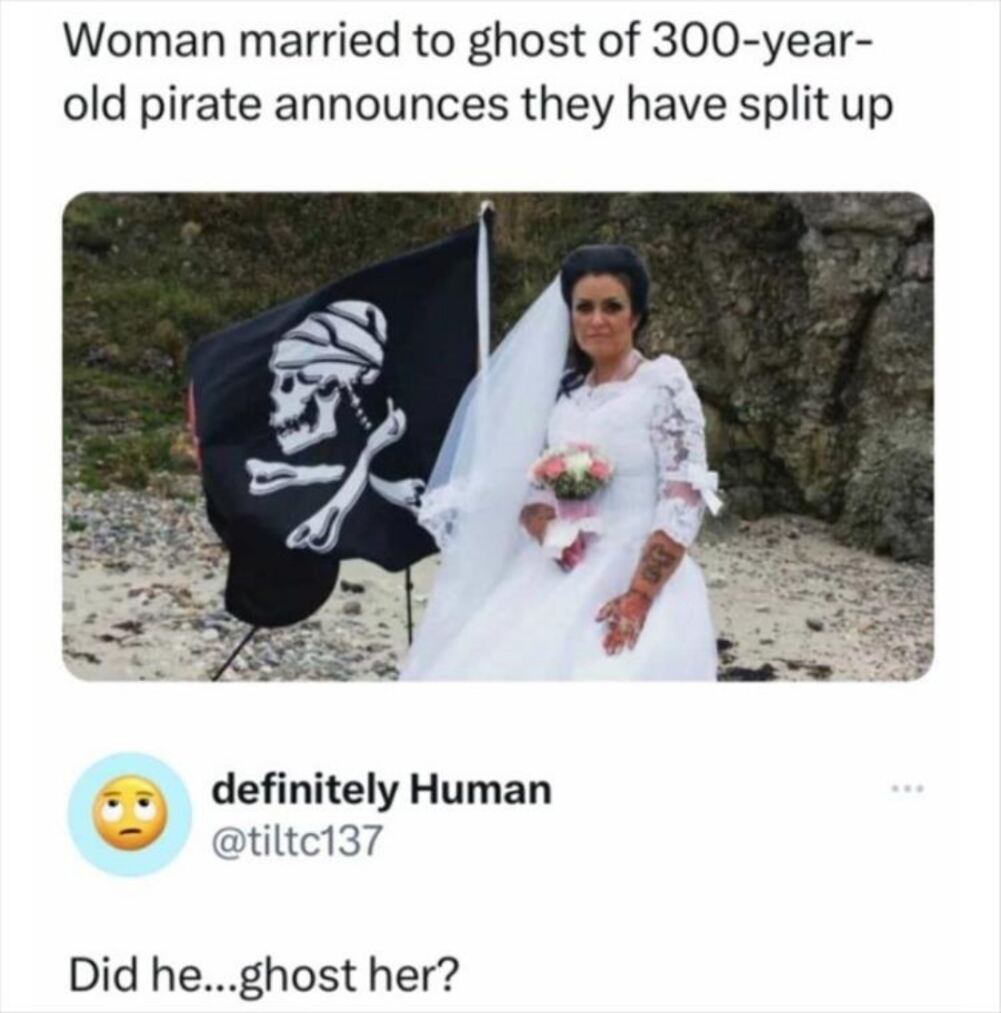Open the bride and pirate flag photo

pyautogui.click(x=498, y=437)
